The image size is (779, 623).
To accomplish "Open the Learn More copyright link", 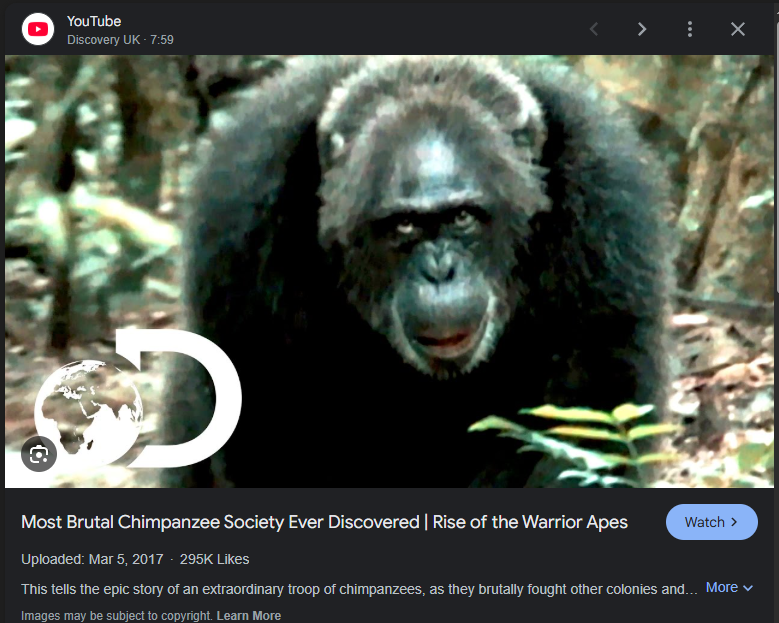I will click(248, 616).
